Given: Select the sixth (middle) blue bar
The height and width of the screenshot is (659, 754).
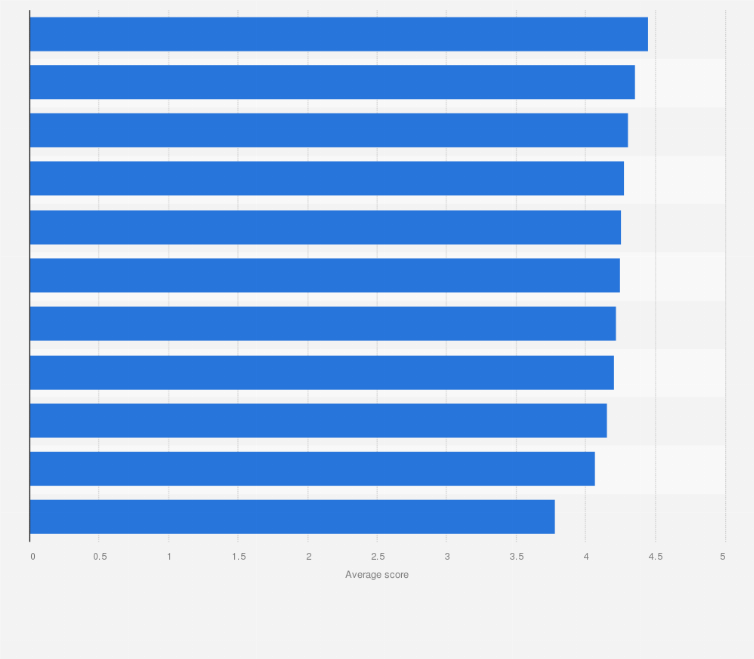Looking at the screenshot, I should [324, 275].
